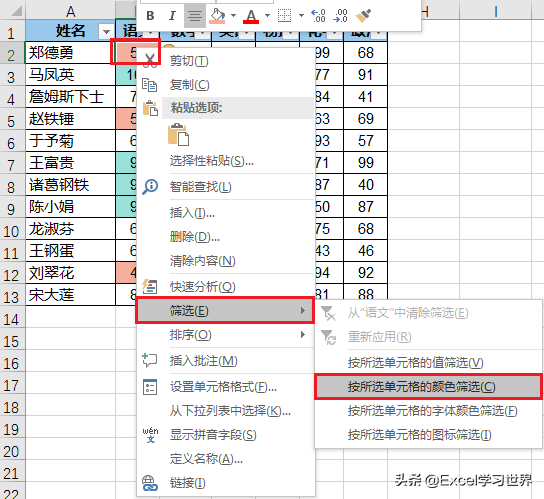Open 设置单元格格式(F)... dialog
The image size is (544, 499).
(x=223, y=387)
